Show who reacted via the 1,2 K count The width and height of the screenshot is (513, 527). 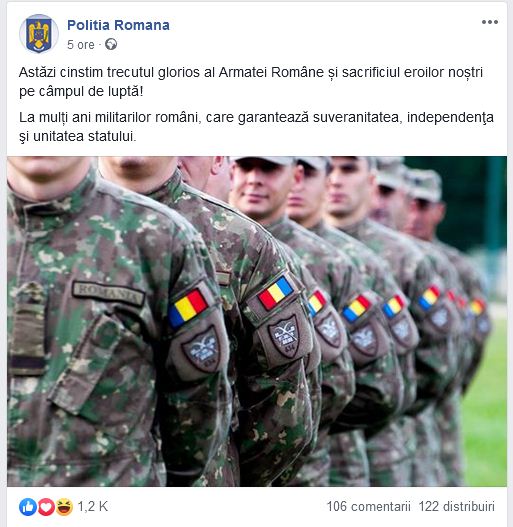tap(93, 506)
